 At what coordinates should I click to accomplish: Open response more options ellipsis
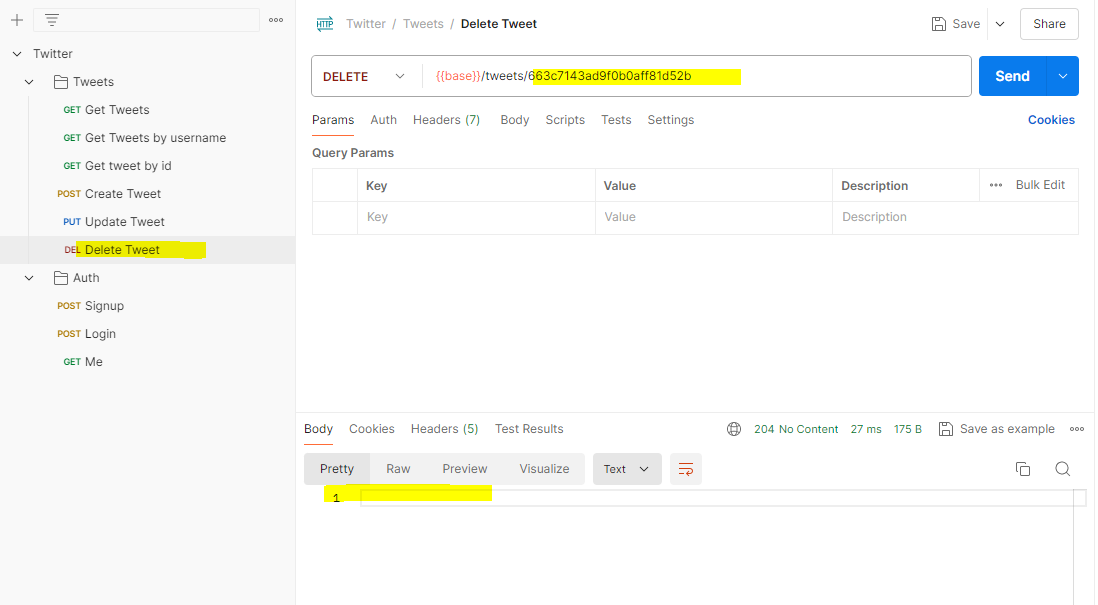pyautogui.click(x=1077, y=429)
